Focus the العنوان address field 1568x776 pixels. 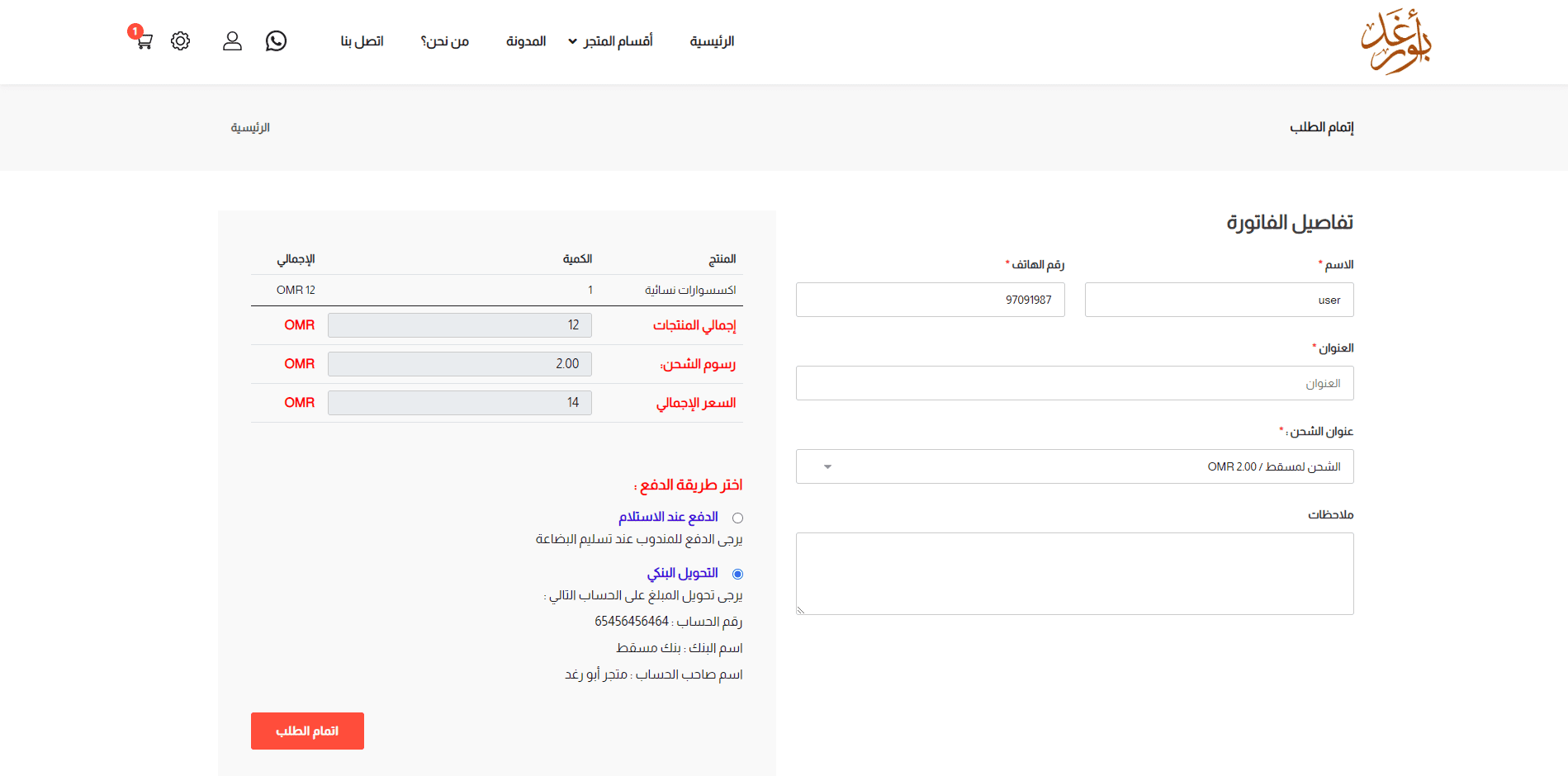click(1073, 383)
